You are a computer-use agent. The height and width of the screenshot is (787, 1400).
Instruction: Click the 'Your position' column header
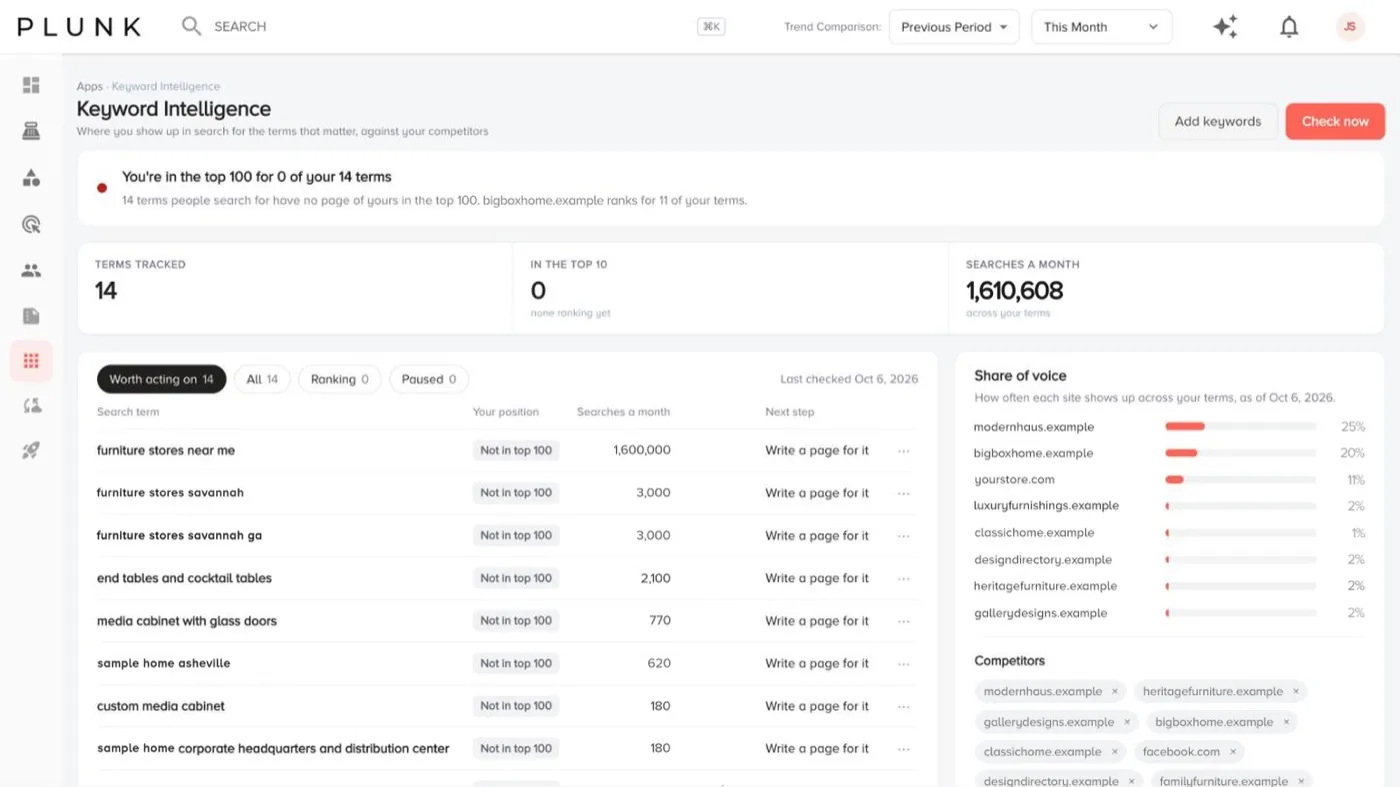506,412
